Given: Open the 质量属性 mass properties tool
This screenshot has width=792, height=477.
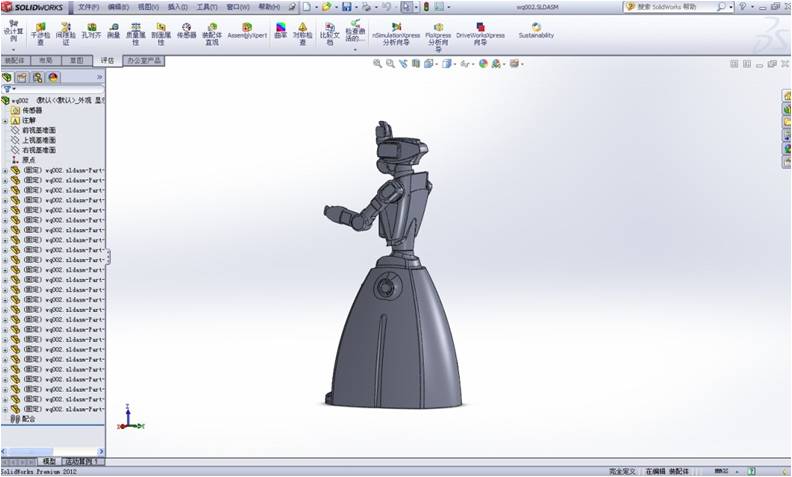Looking at the screenshot, I should (x=136, y=34).
